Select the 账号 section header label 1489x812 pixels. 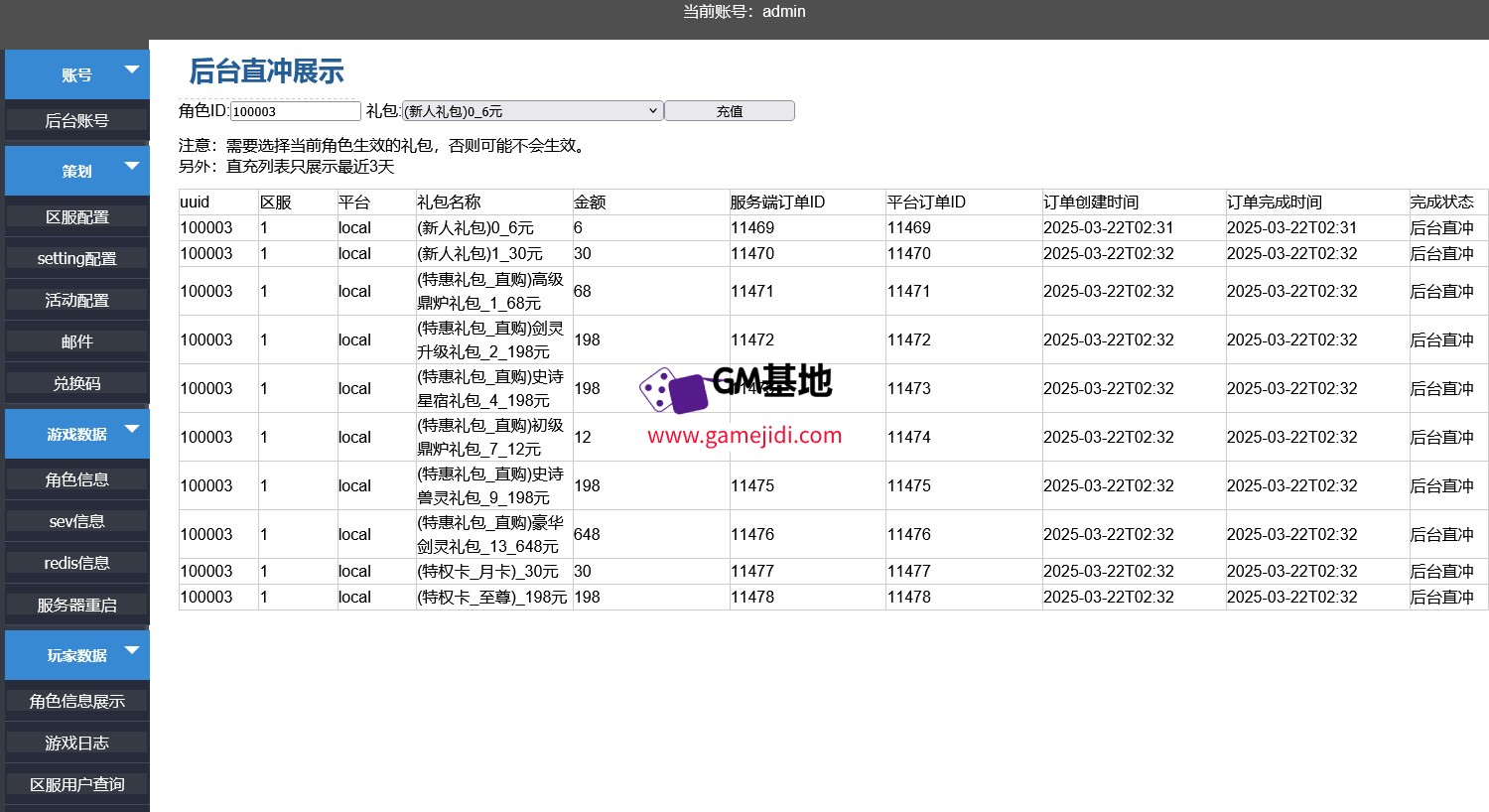click(x=76, y=75)
